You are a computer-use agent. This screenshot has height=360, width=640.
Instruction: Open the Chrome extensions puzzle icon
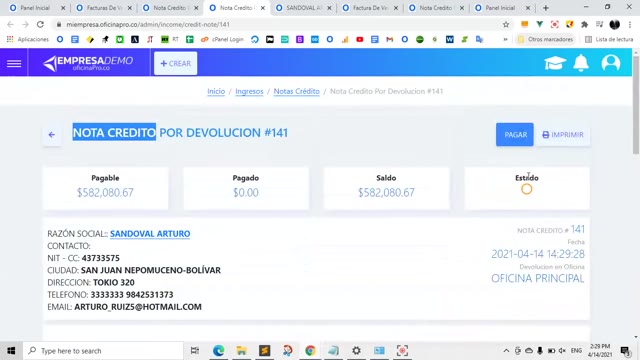point(584,24)
